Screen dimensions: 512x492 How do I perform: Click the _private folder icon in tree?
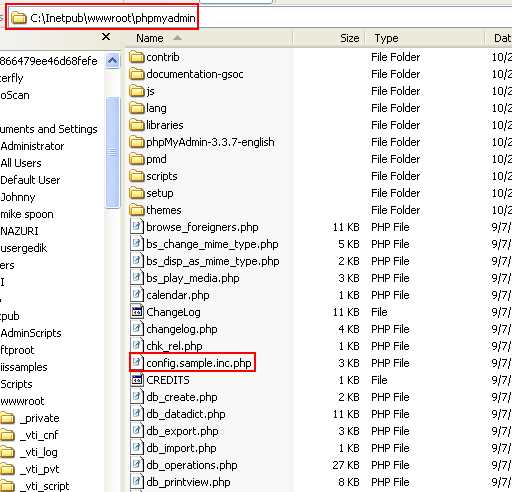tap(7, 418)
